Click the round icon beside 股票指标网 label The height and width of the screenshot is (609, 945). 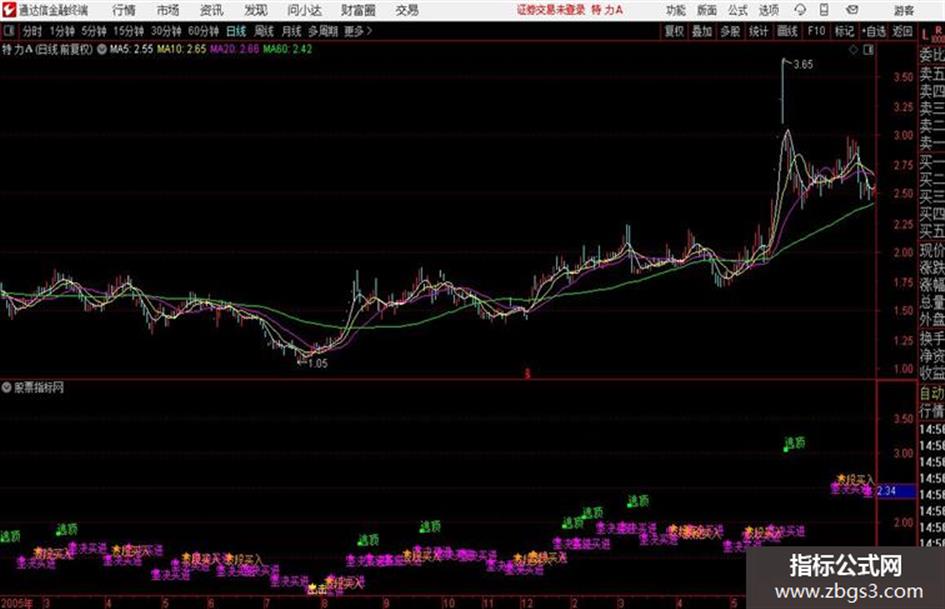pos(7,387)
